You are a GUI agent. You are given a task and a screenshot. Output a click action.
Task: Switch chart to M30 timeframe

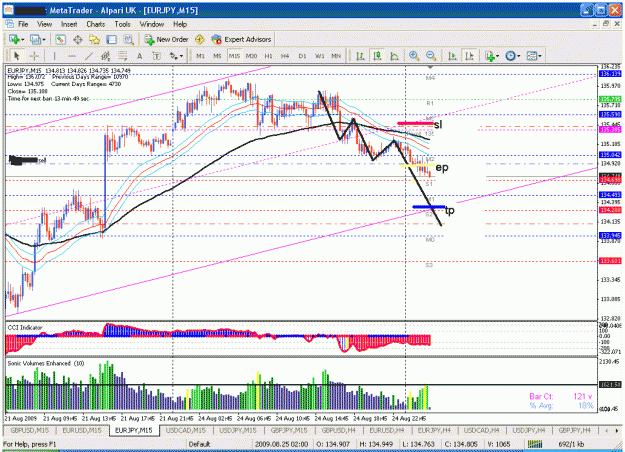(x=251, y=56)
